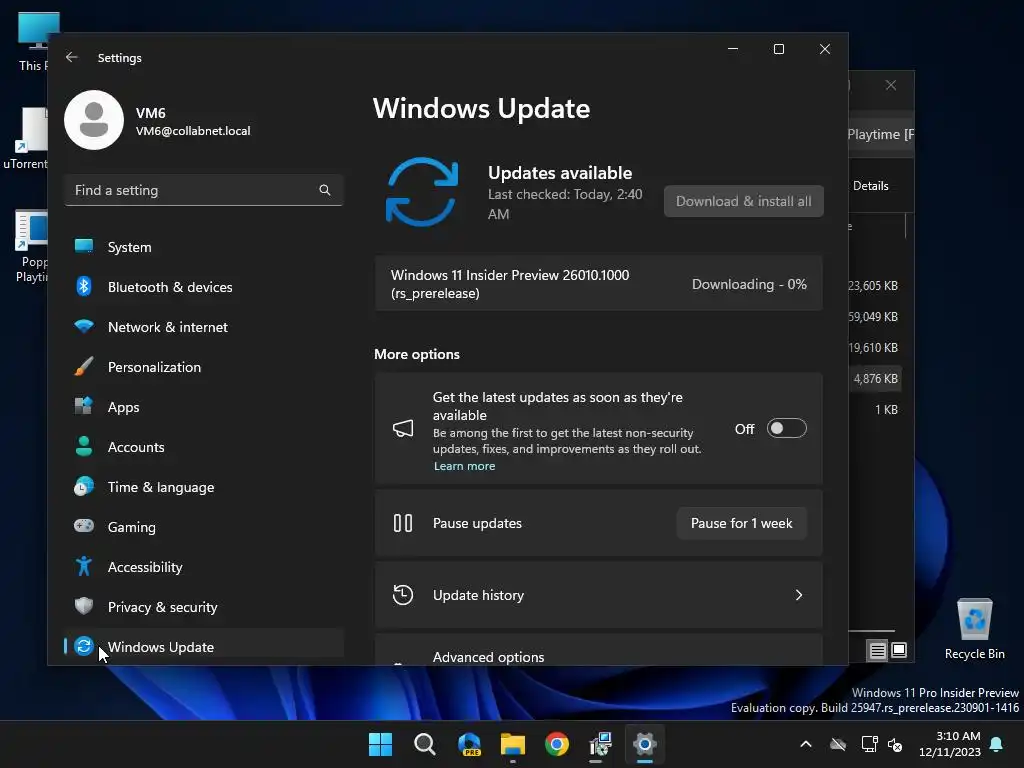Expand Update history with its chevron
The height and width of the screenshot is (768, 1024).
coord(799,595)
